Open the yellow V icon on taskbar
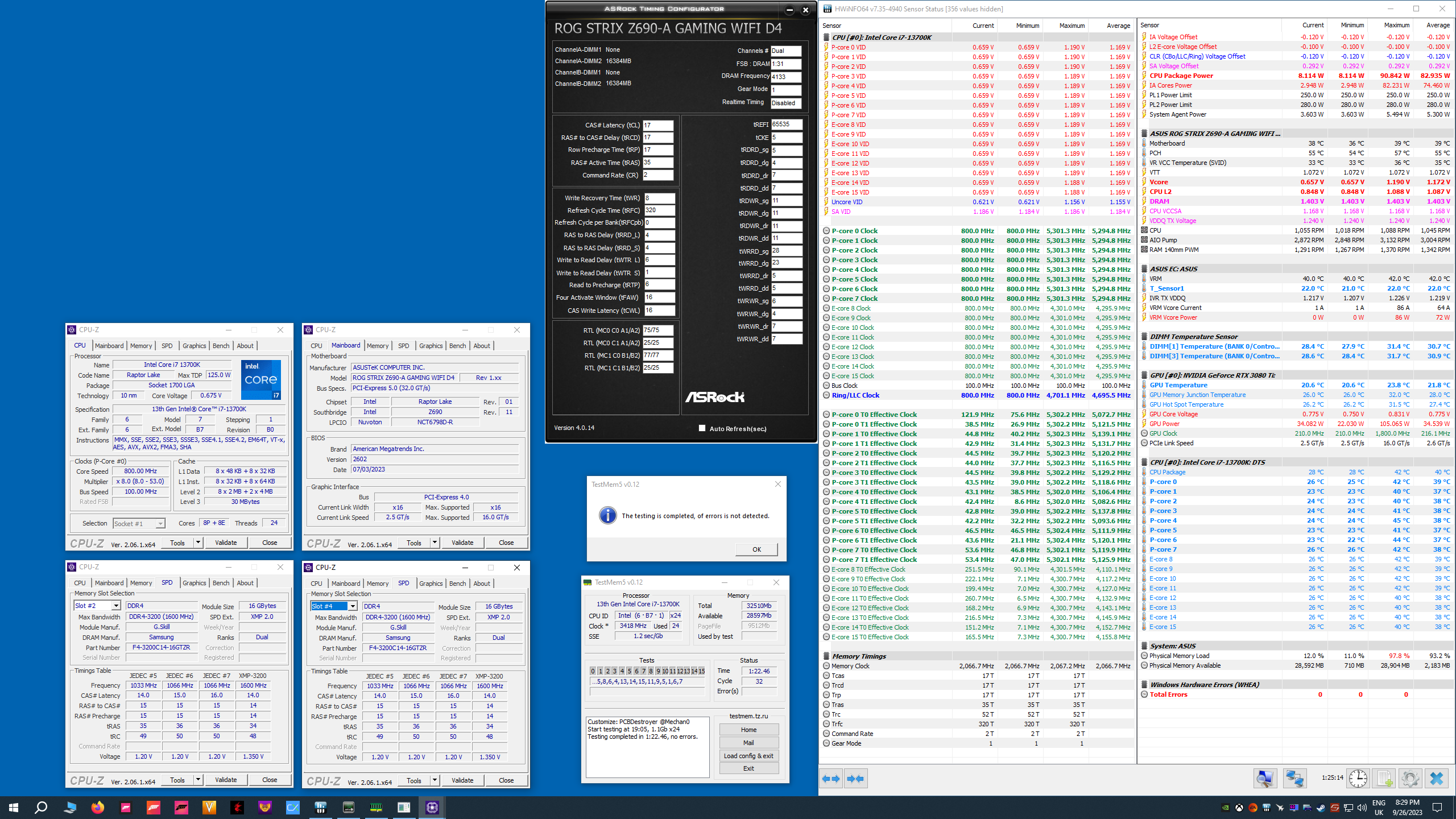Screen dimensions: 1456x819 tap(209, 807)
